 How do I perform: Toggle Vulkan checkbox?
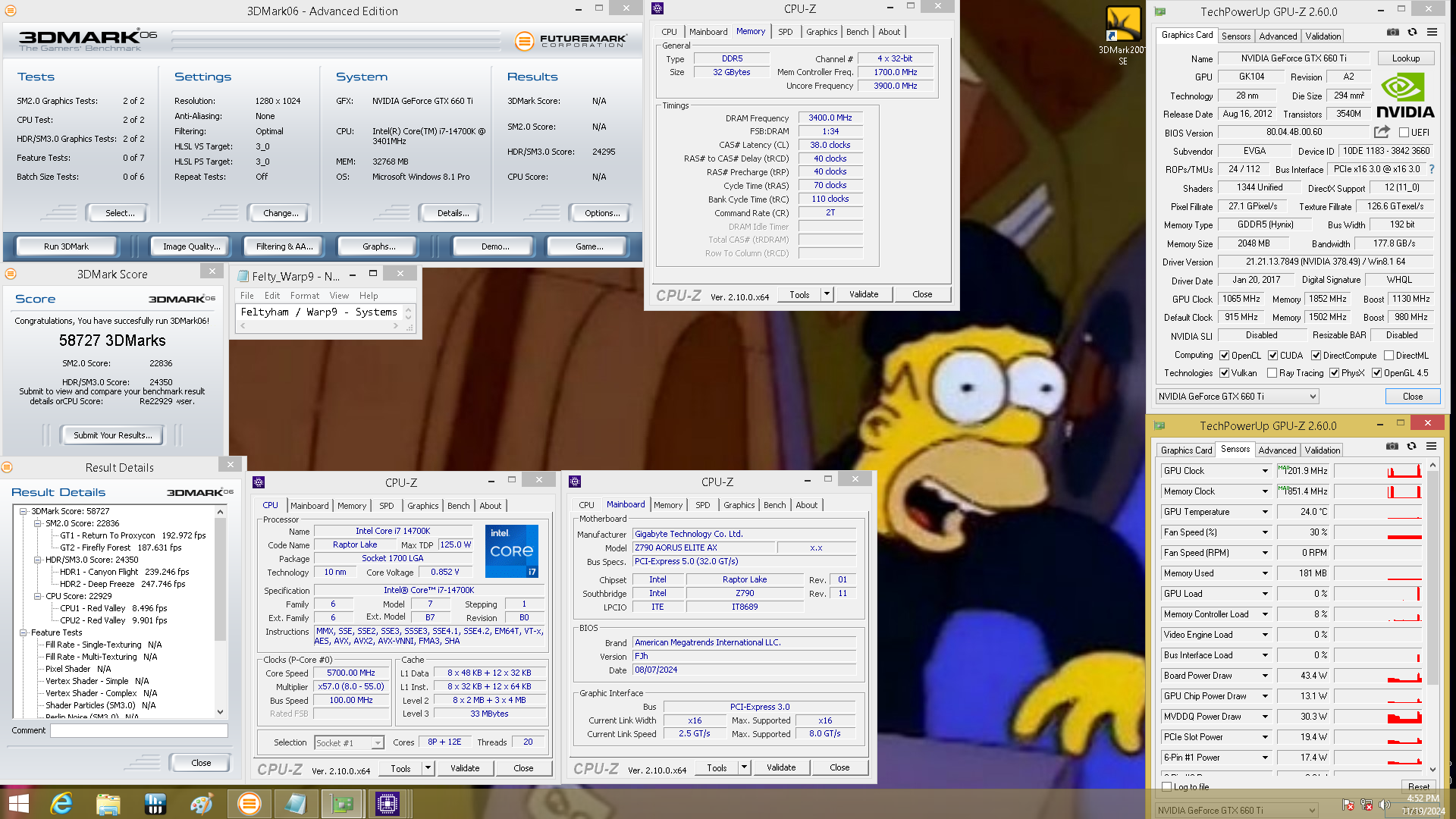click(1224, 373)
